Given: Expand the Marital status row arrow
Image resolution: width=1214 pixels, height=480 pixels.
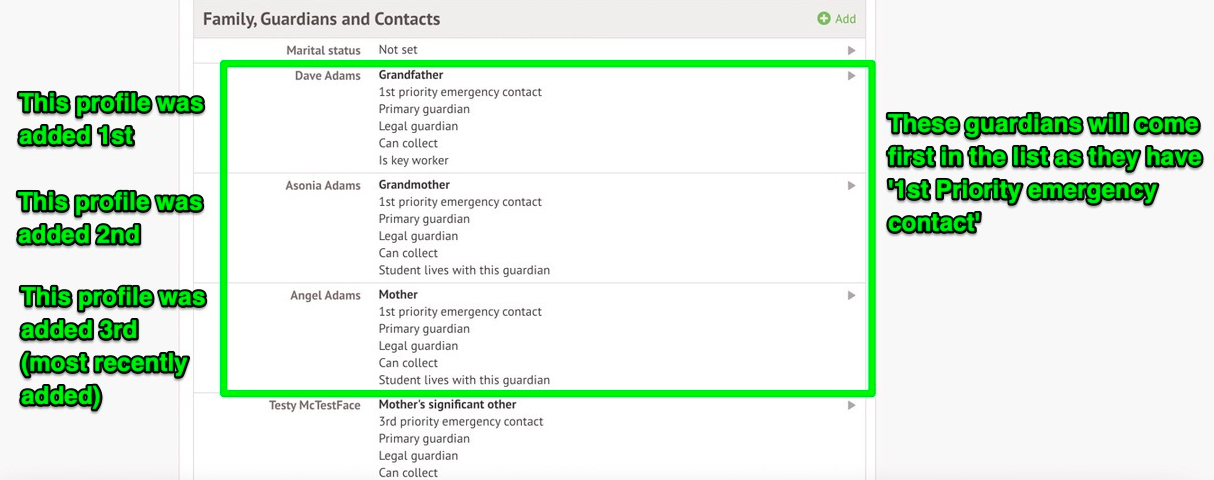Looking at the screenshot, I should [851, 50].
